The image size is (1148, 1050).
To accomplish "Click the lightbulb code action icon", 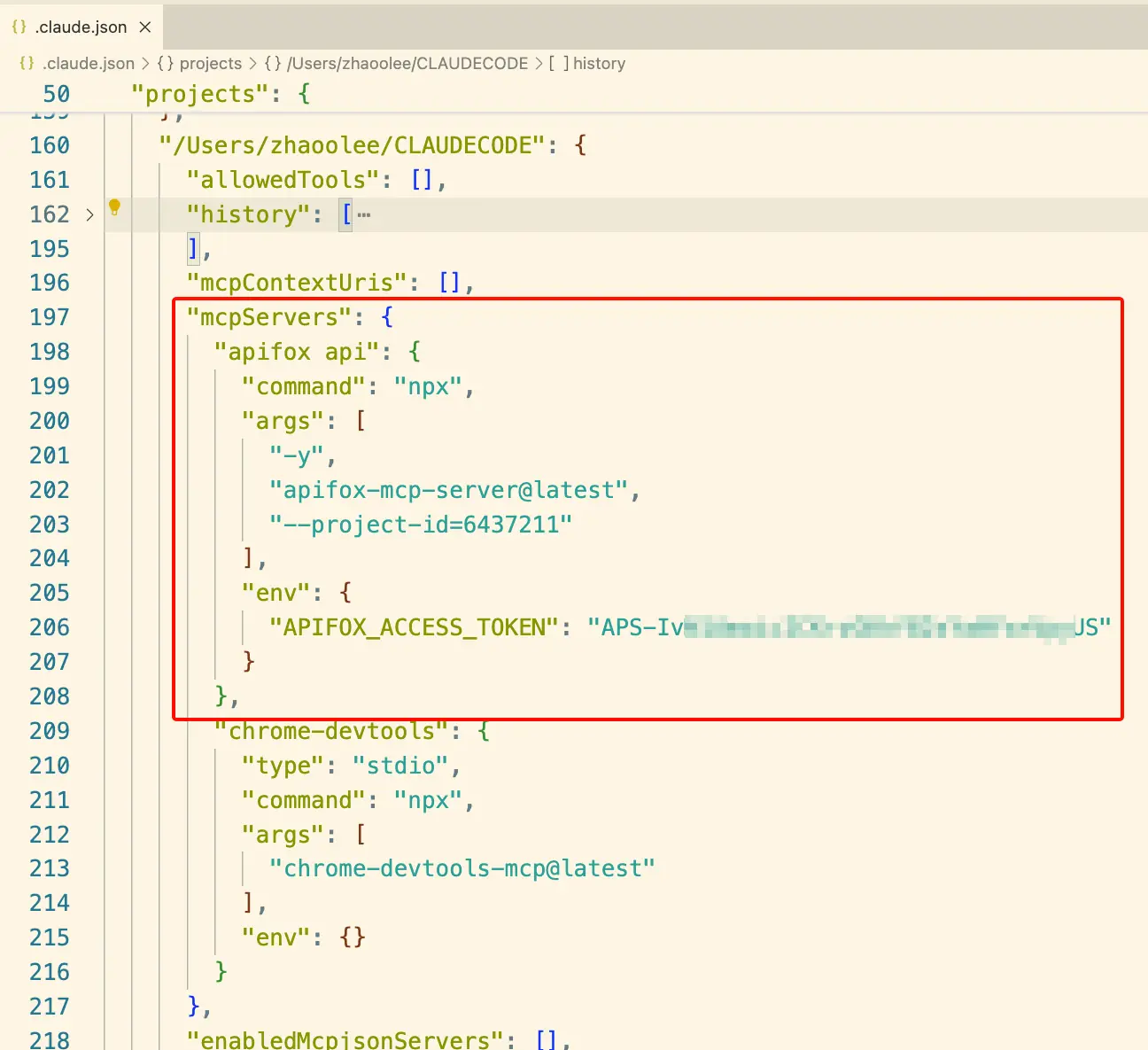I will (114, 207).
